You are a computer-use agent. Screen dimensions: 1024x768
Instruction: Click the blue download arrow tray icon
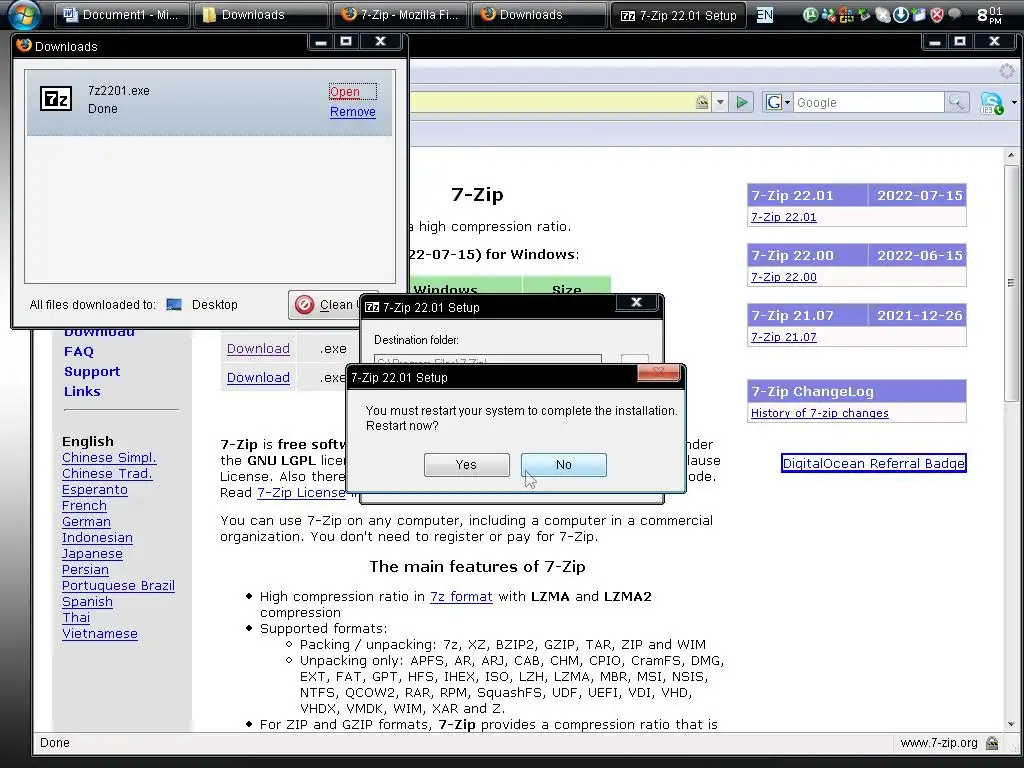click(901, 14)
